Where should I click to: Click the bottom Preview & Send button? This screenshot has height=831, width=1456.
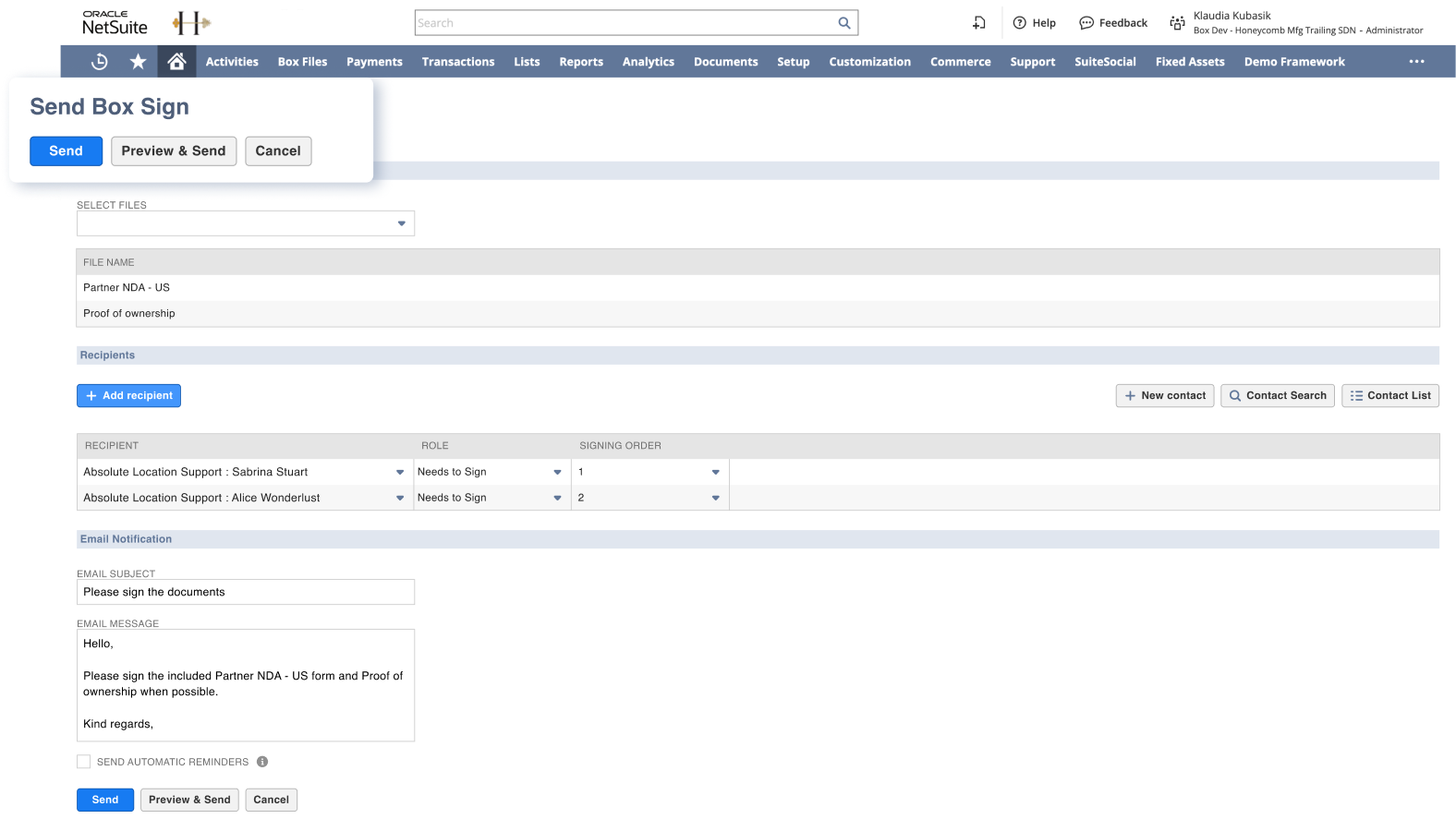[189, 800]
